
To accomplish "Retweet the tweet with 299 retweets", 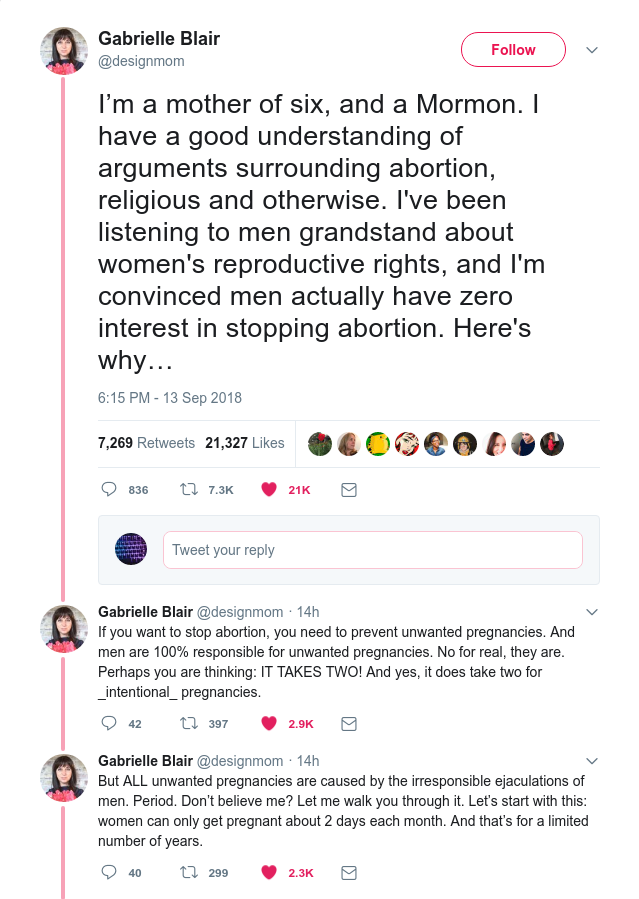I will pos(188,872).
